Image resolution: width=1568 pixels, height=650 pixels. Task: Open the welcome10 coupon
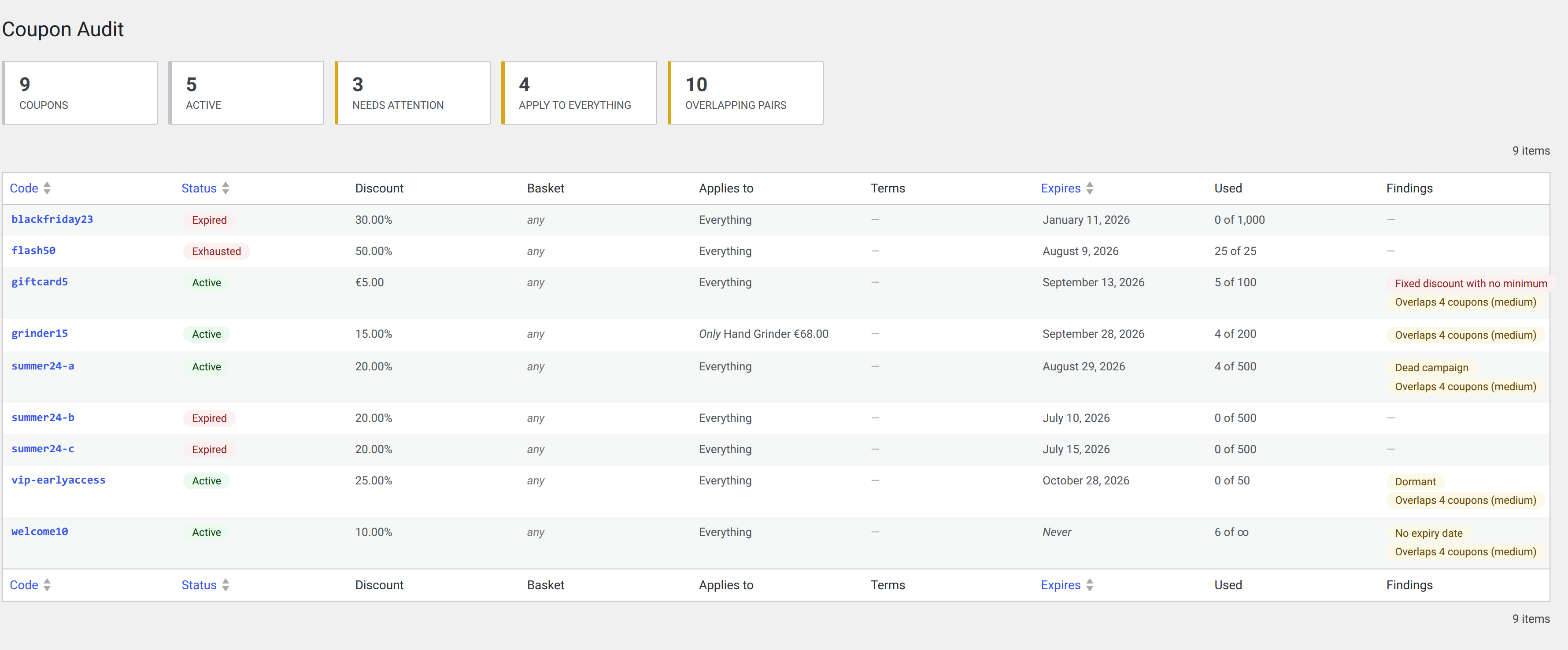40,532
